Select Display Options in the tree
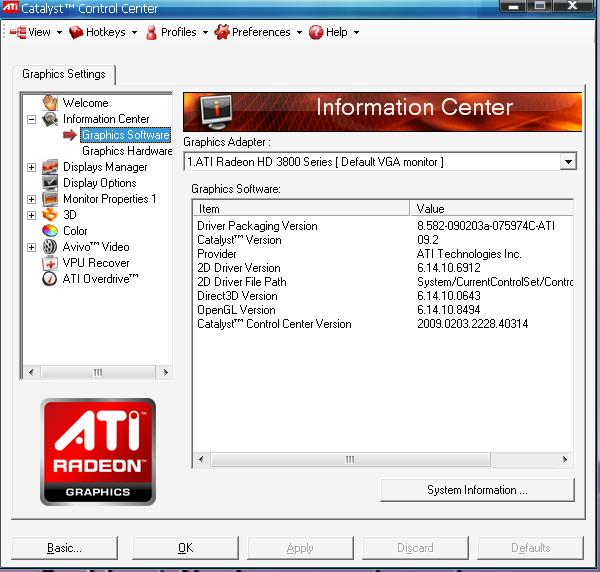600x572 pixels. (99, 183)
